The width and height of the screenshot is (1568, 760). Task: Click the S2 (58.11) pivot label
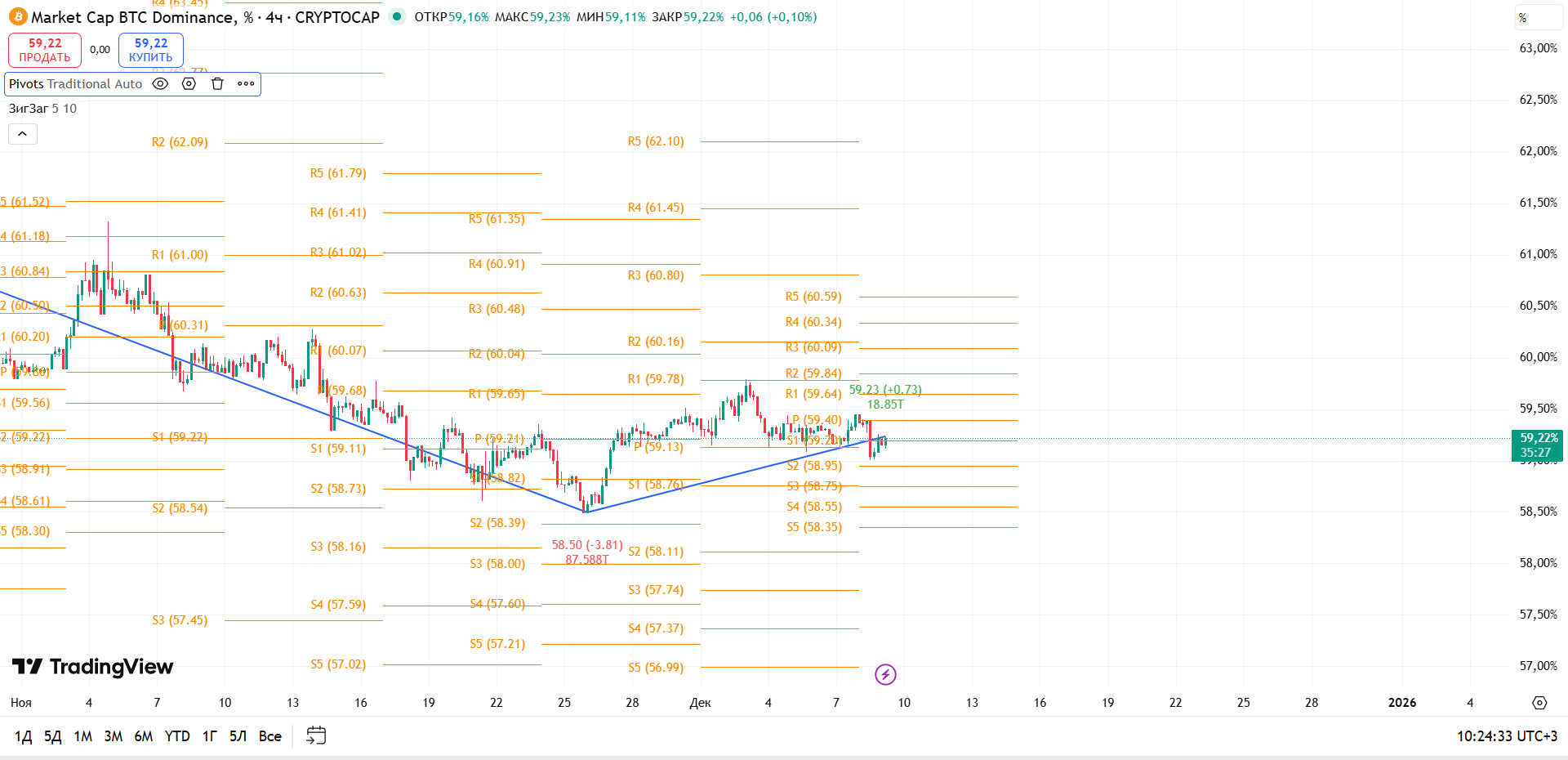tap(656, 552)
